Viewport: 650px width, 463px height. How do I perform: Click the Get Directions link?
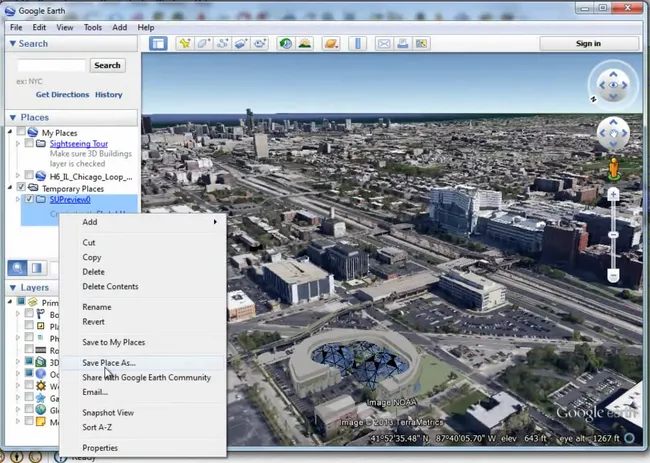point(63,95)
